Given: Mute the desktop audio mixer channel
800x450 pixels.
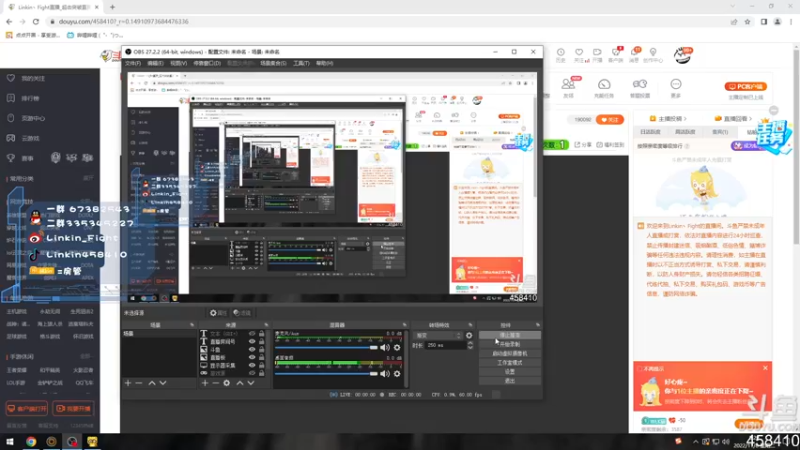Looking at the screenshot, I should [x=385, y=373].
